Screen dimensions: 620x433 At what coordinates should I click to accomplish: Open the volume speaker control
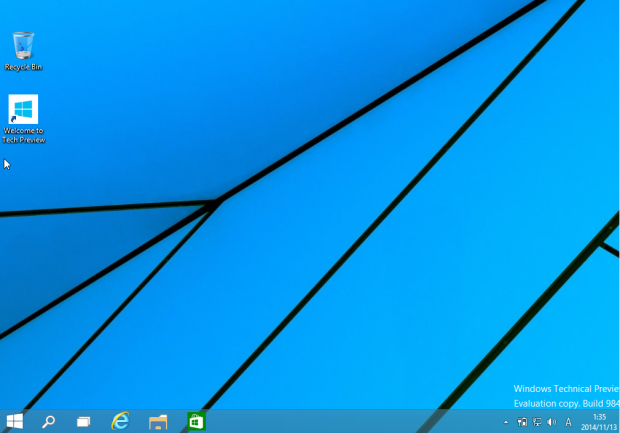coord(552,422)
